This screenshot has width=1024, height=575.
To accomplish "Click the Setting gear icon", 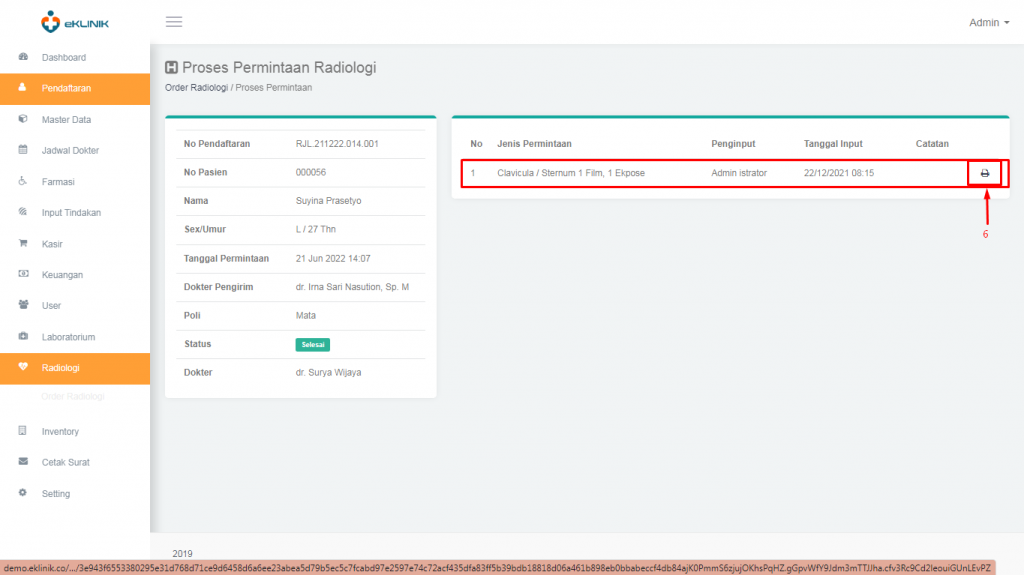I will [x=23, y=493].
